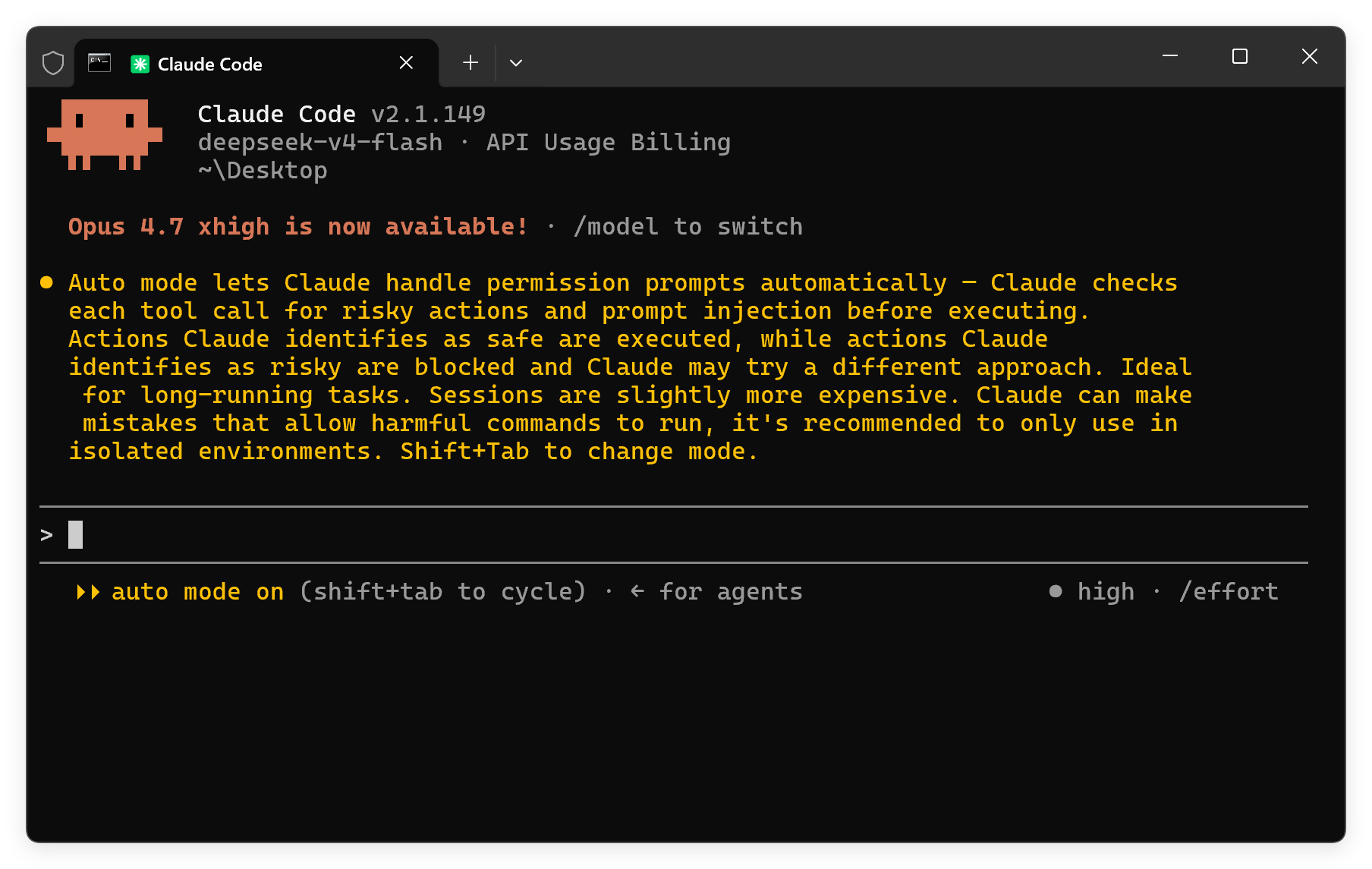Click the shield icon in title bar
This screenshot has height=869, width=1372.
[x=53, y=63]
